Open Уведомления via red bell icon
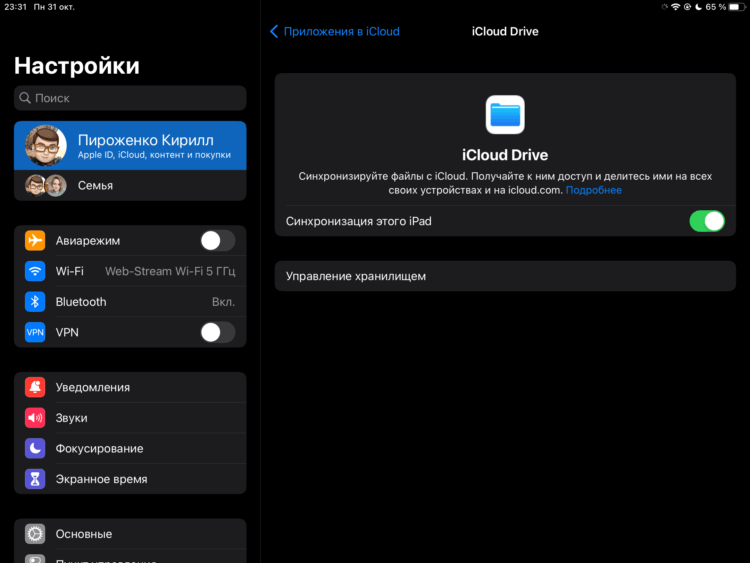The height and width of the screenshot is (563, 750). point(35,387)
